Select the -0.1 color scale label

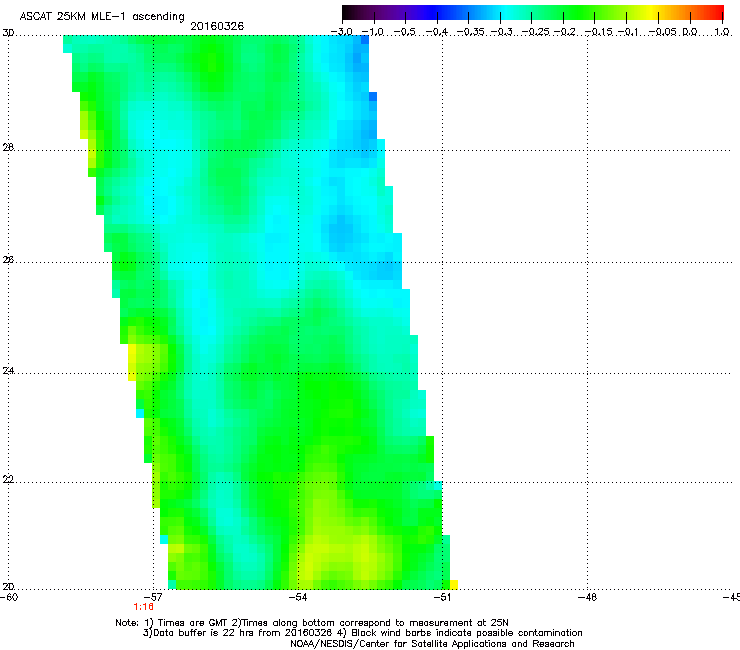629,32
